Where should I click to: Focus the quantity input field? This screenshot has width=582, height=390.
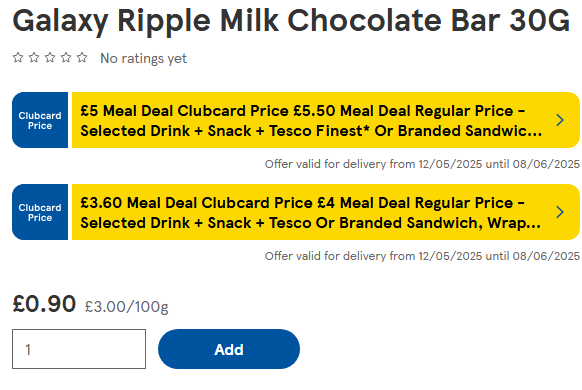(x=79, y=349)
